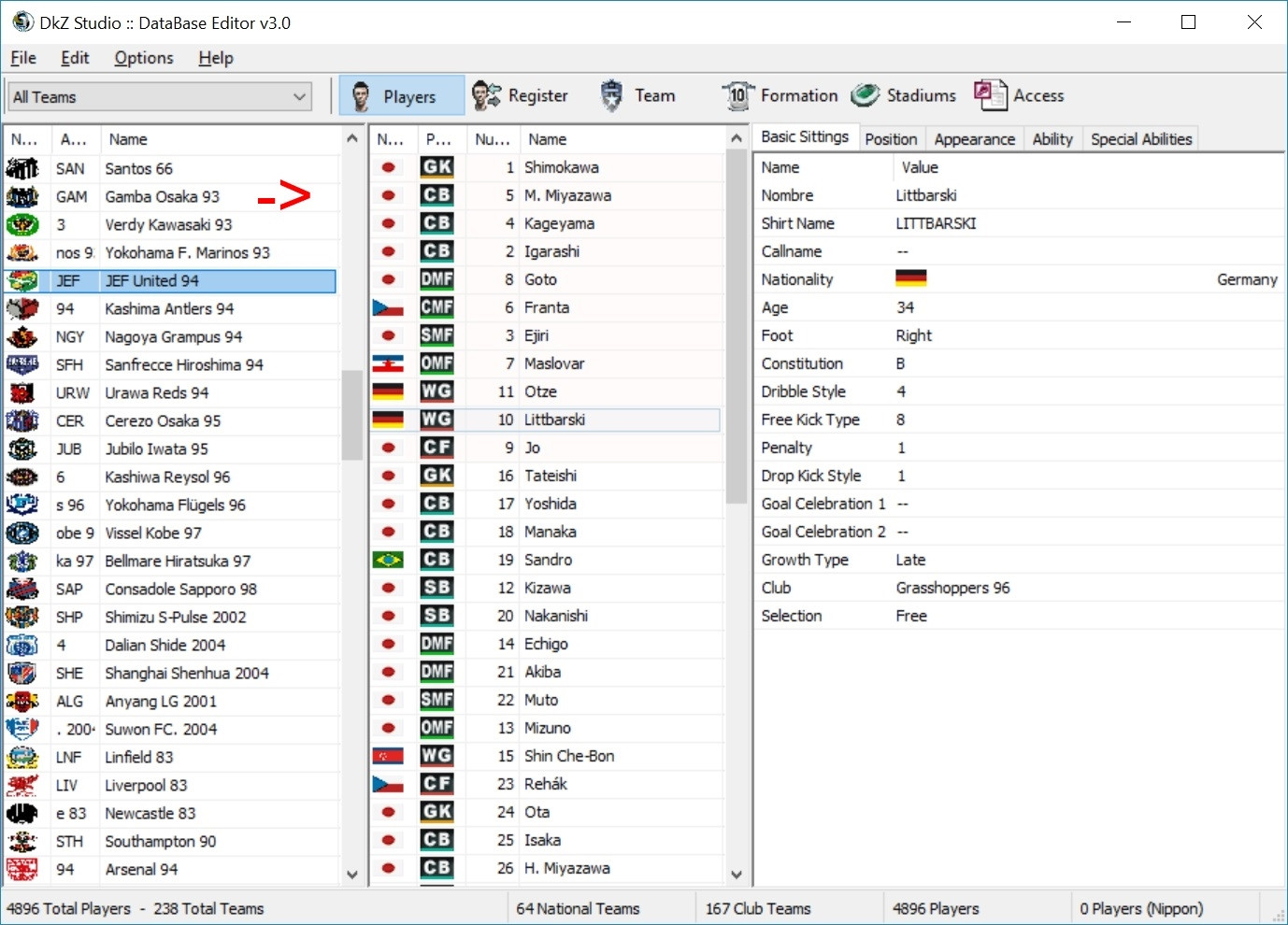Screen dimensions: 1288x925
Task: Click flag beside Maslovar
Action: coord(388,363)
